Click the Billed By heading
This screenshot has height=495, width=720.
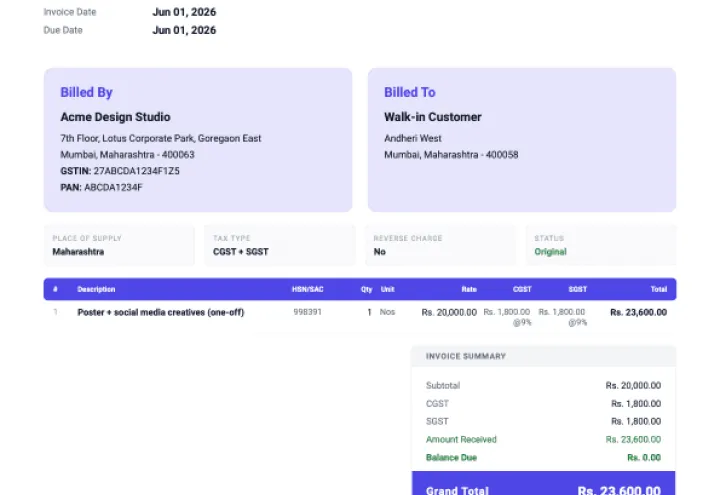(x=86, y=92)
